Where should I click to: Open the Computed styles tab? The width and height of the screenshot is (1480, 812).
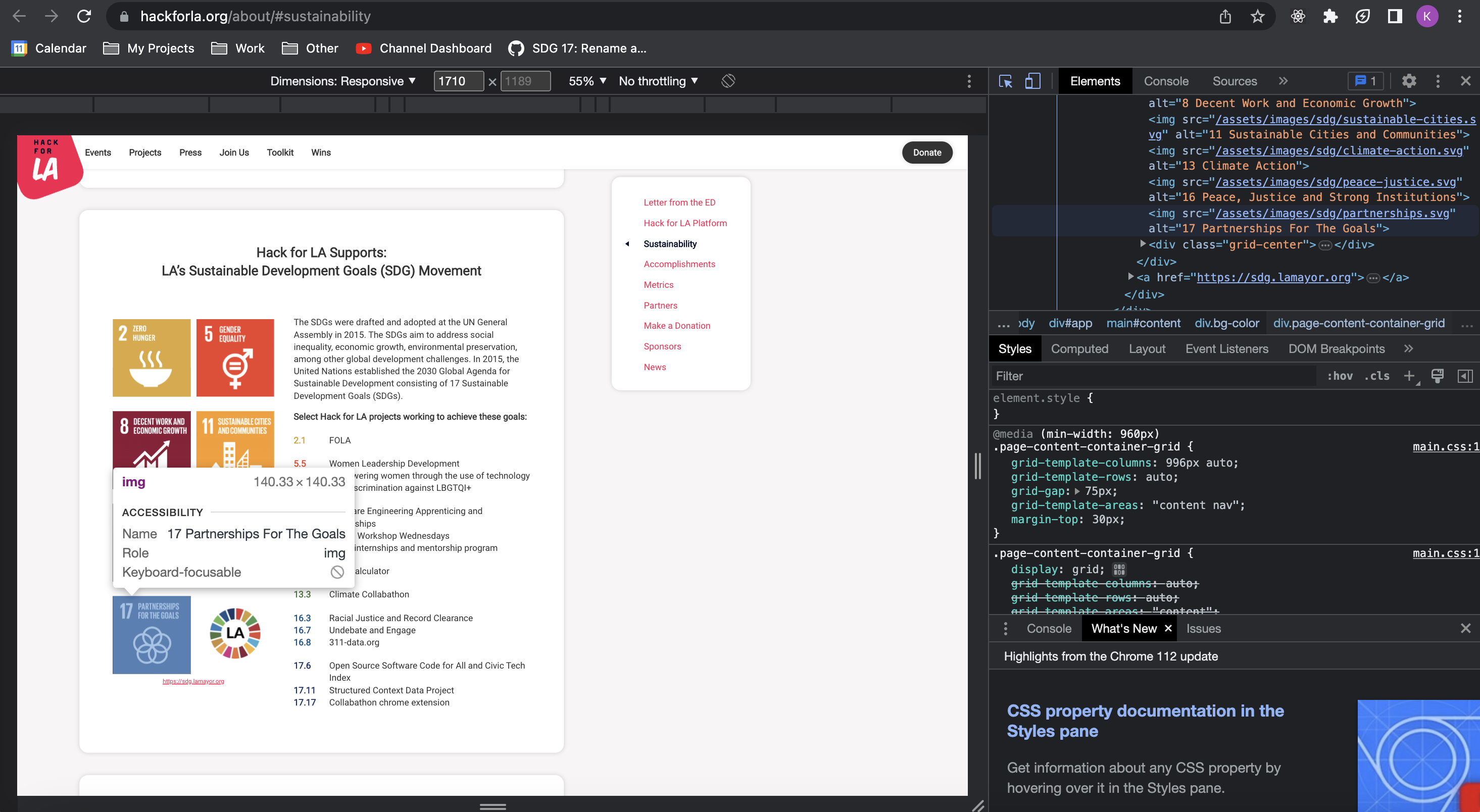point(1079,348)
